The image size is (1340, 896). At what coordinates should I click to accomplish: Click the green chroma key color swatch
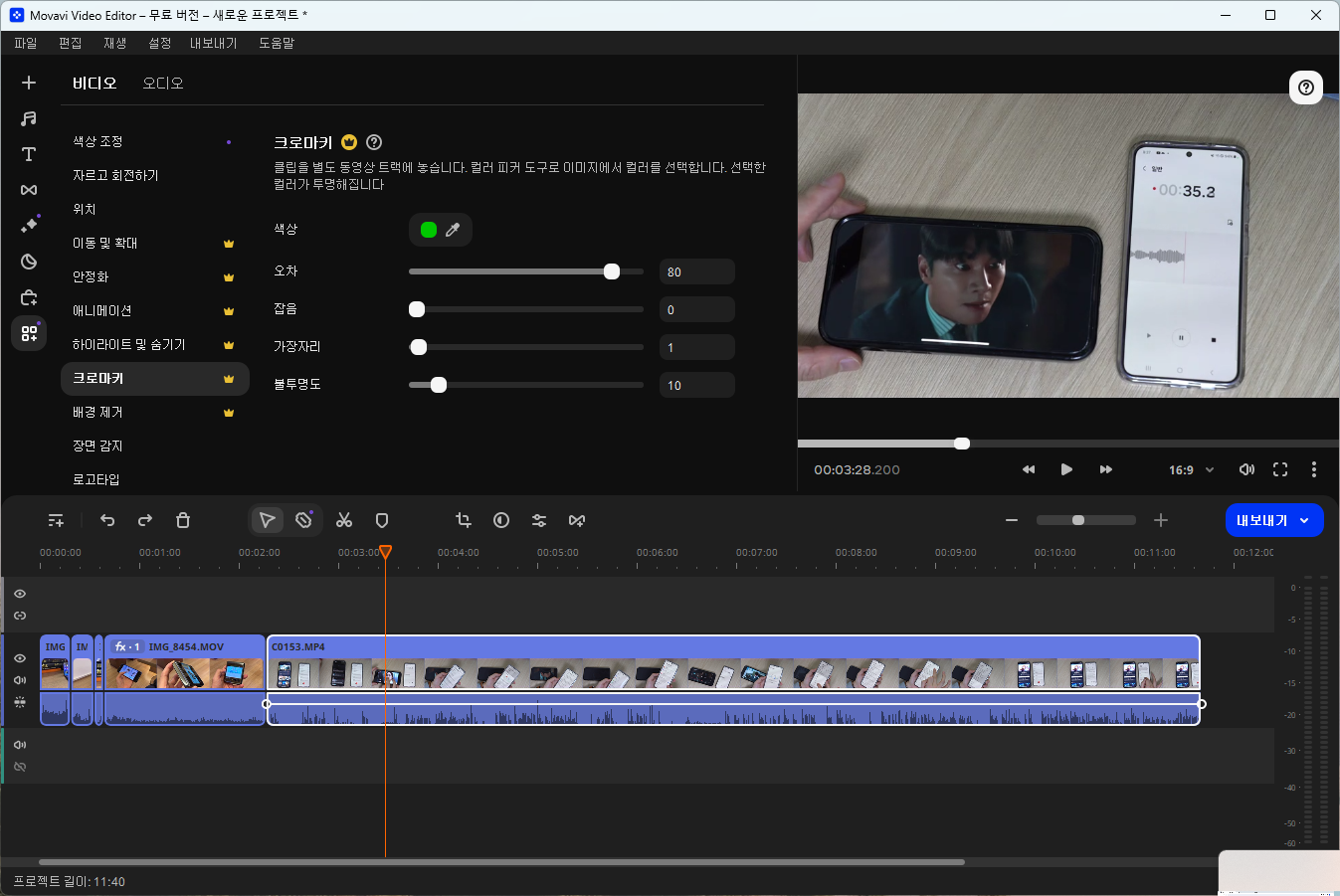429,230
